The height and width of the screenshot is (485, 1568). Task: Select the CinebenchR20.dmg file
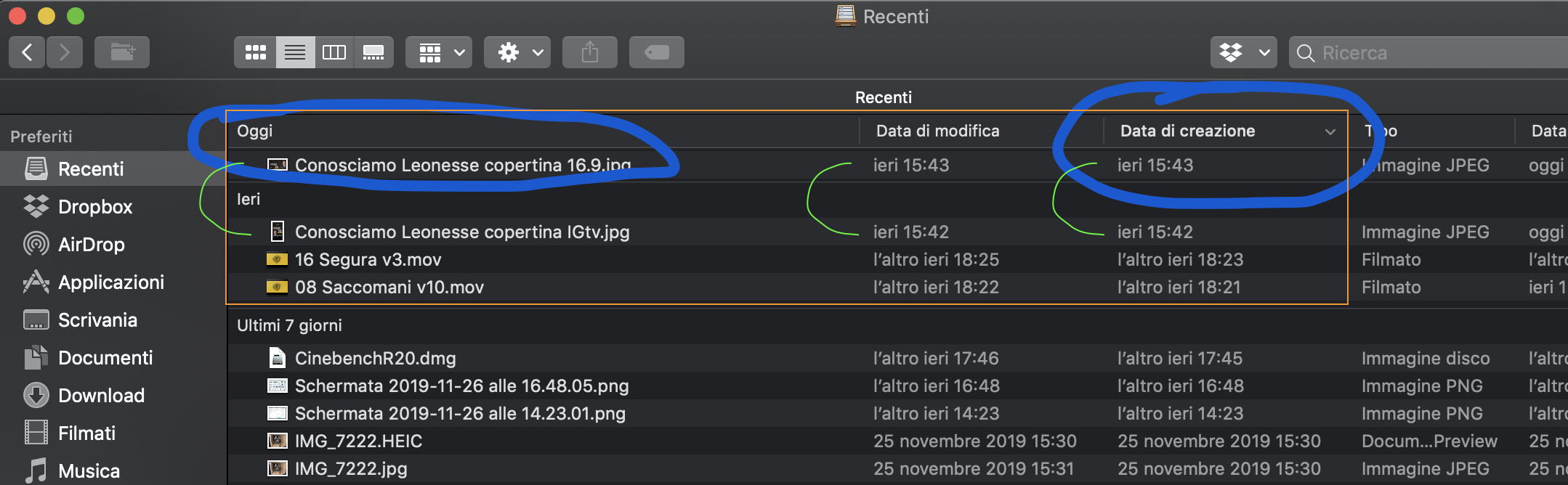[x=375, y=358]
